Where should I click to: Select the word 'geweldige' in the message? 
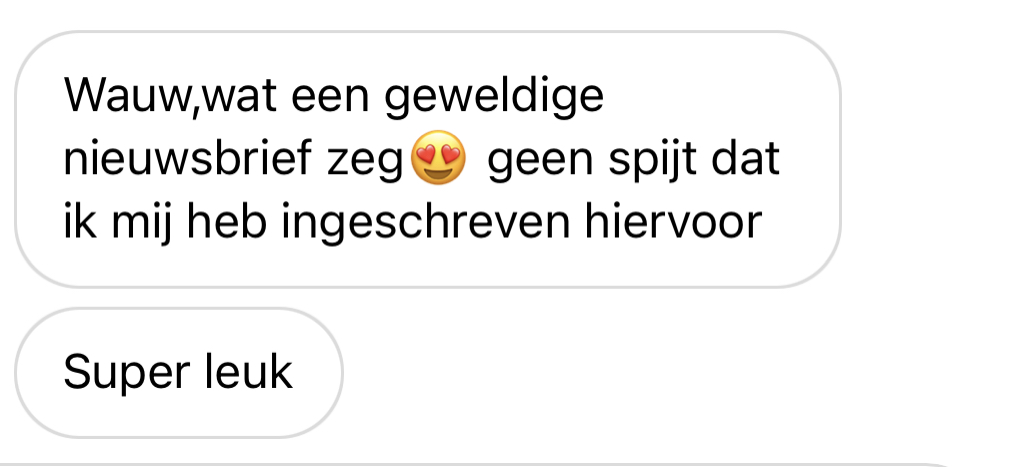[494, 99]
